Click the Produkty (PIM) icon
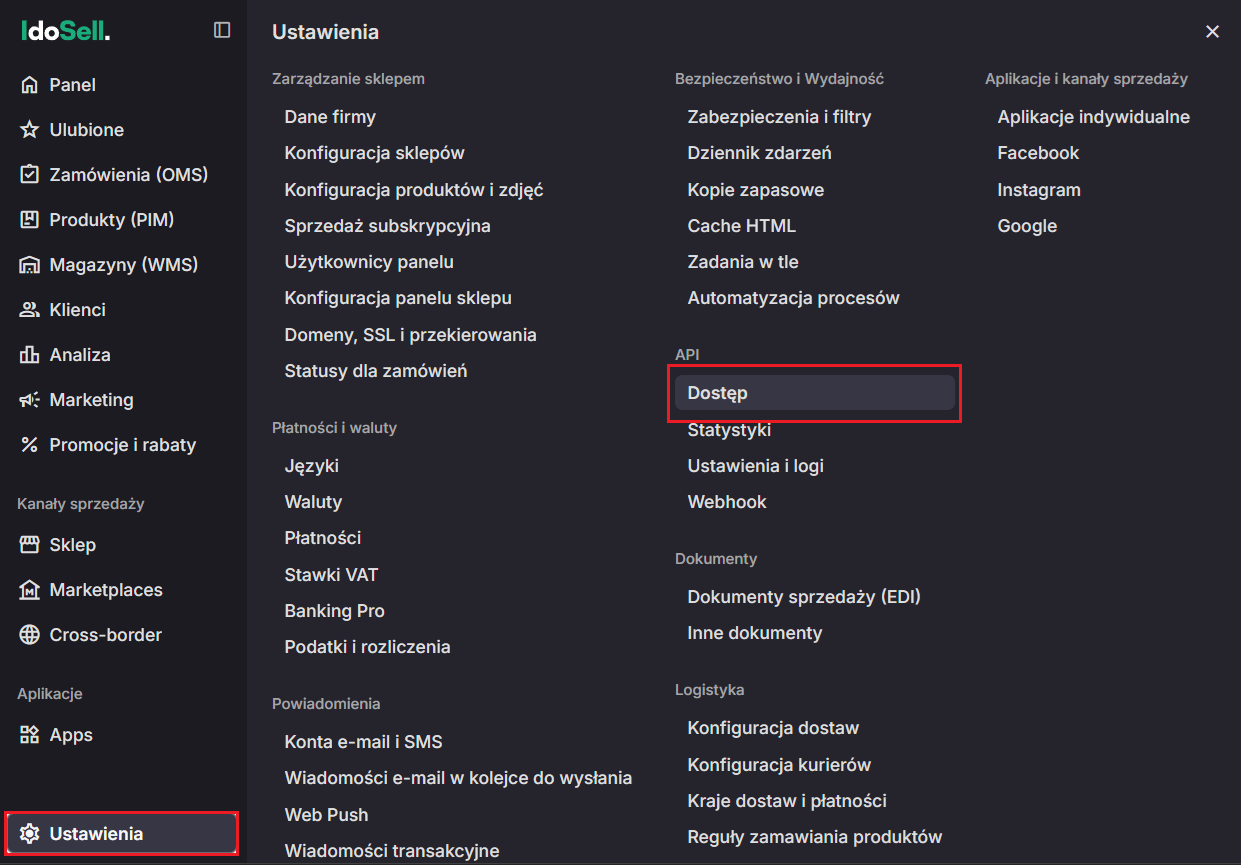This screenshot has height=865, width=1241. [x=30, y=220]
